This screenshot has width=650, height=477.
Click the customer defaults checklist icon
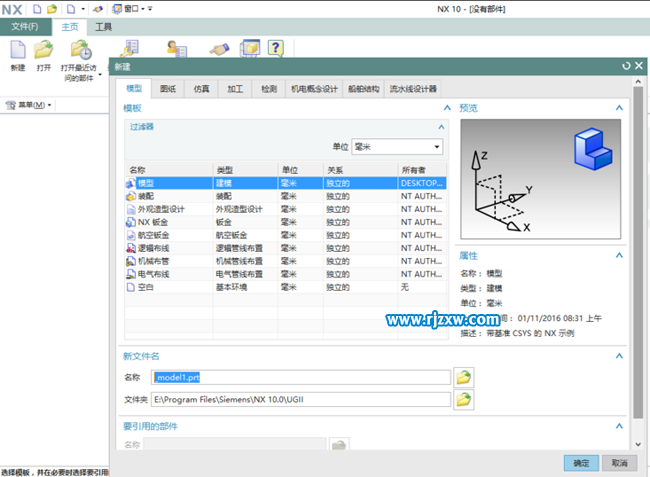pos(129,48)
